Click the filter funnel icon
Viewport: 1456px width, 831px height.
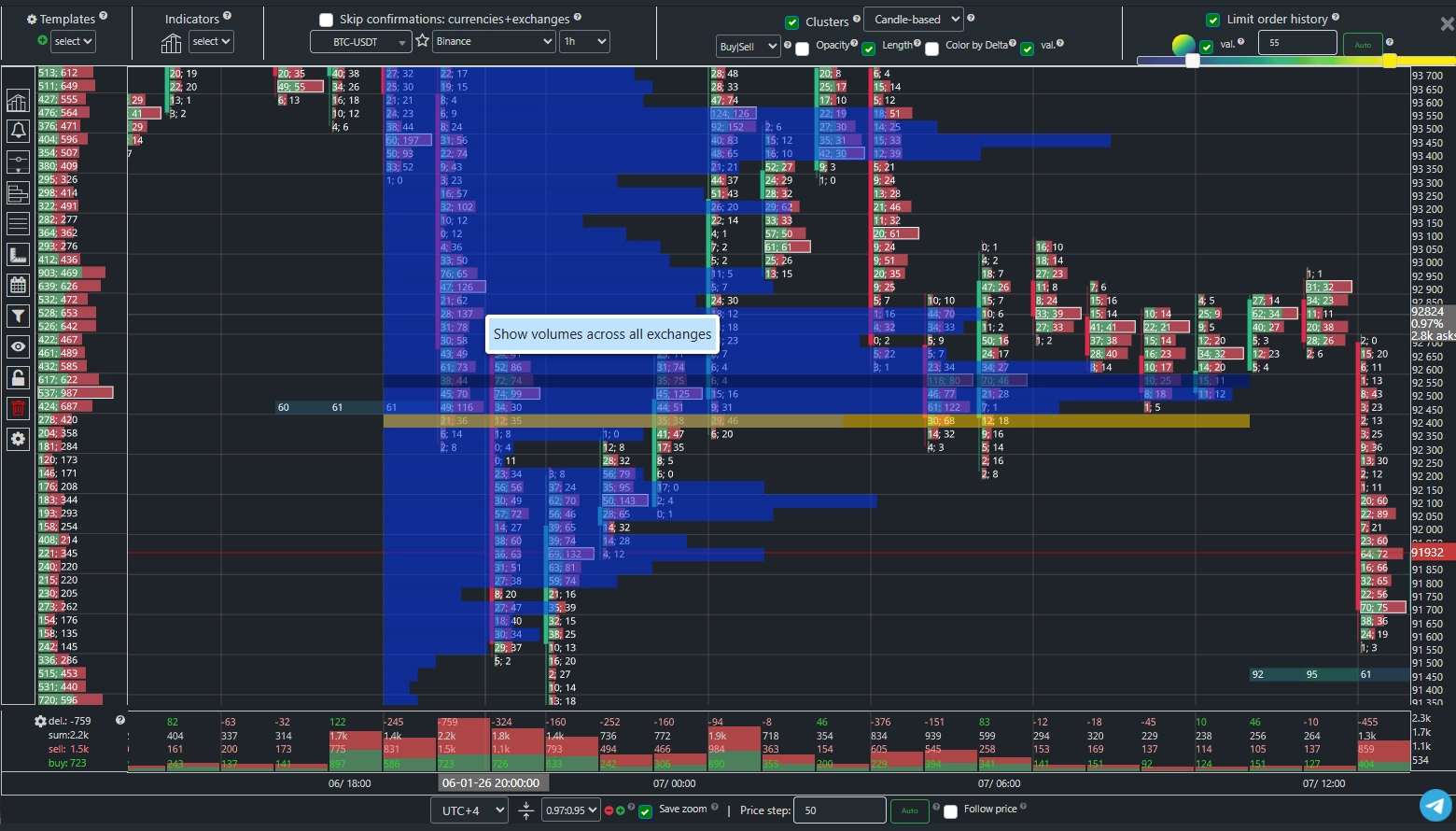pyautogui.click(x=18, y=316)
